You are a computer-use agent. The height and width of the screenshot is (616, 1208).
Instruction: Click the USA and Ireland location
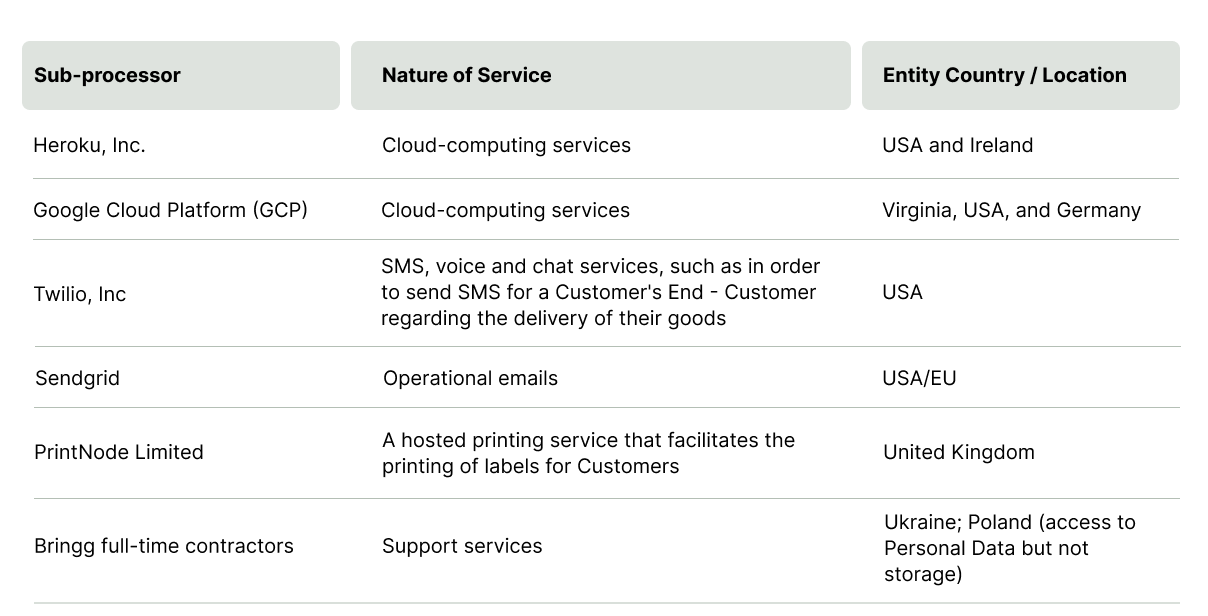(x=957, y=145)
